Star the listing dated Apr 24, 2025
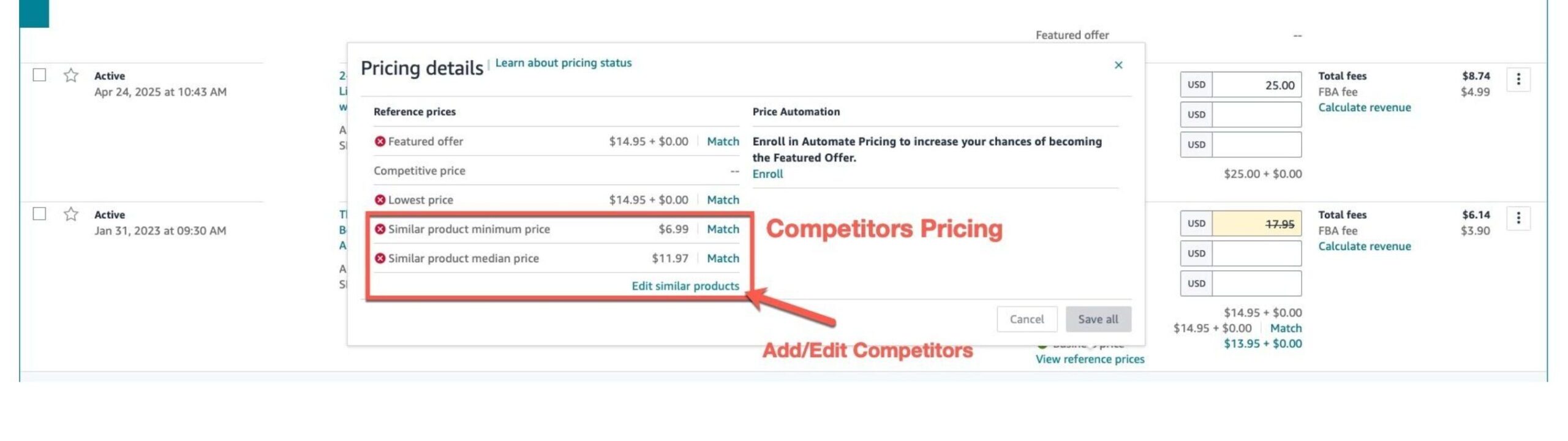This screenshot has height=441, width=1568. [71, 75]
